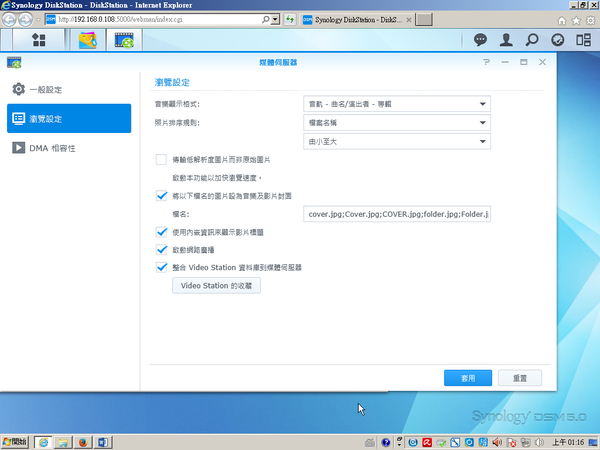
Task: Click the help question mark in window title bar
Action: 486,62
